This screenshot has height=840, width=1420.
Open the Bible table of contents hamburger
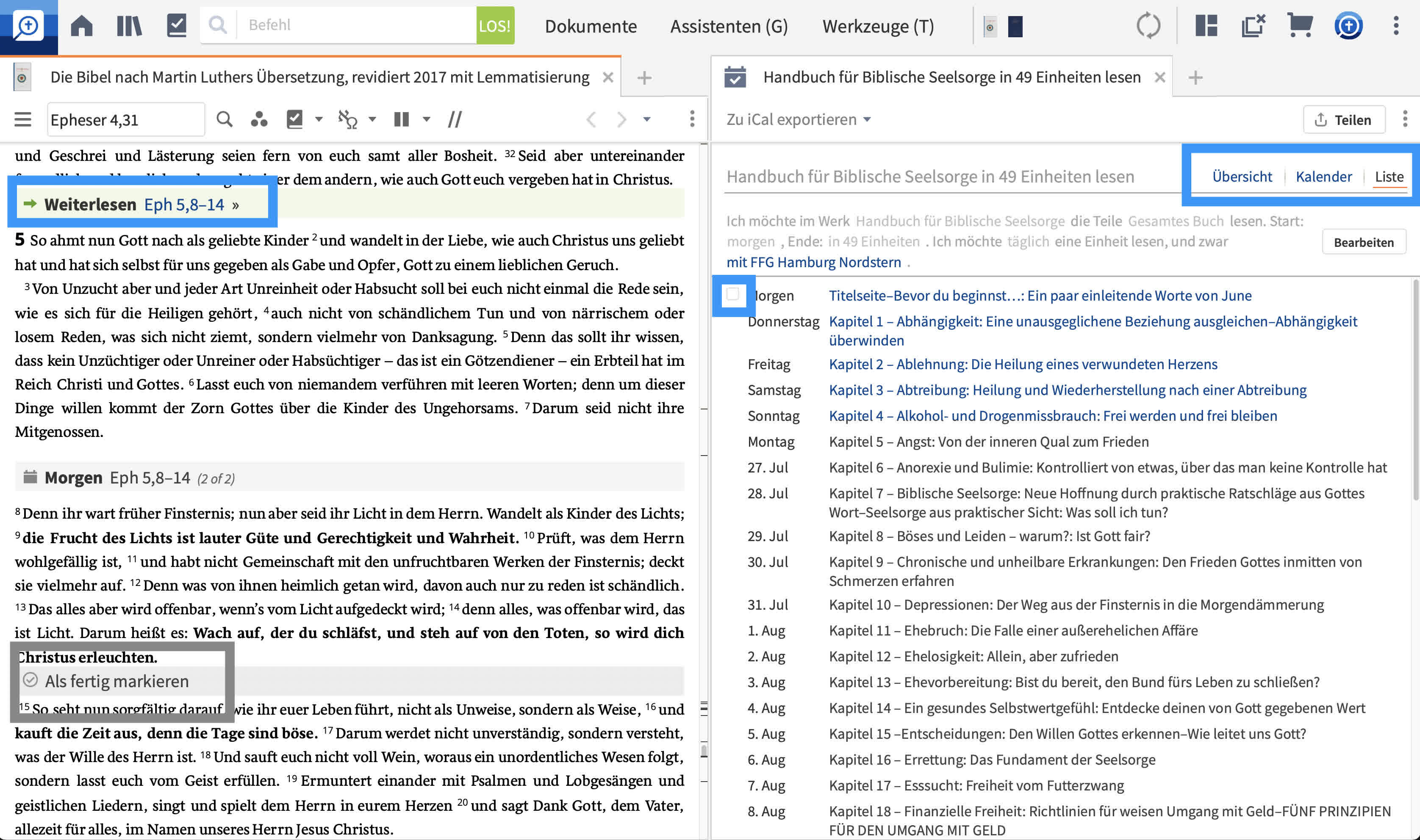click(x=22, y=119)
